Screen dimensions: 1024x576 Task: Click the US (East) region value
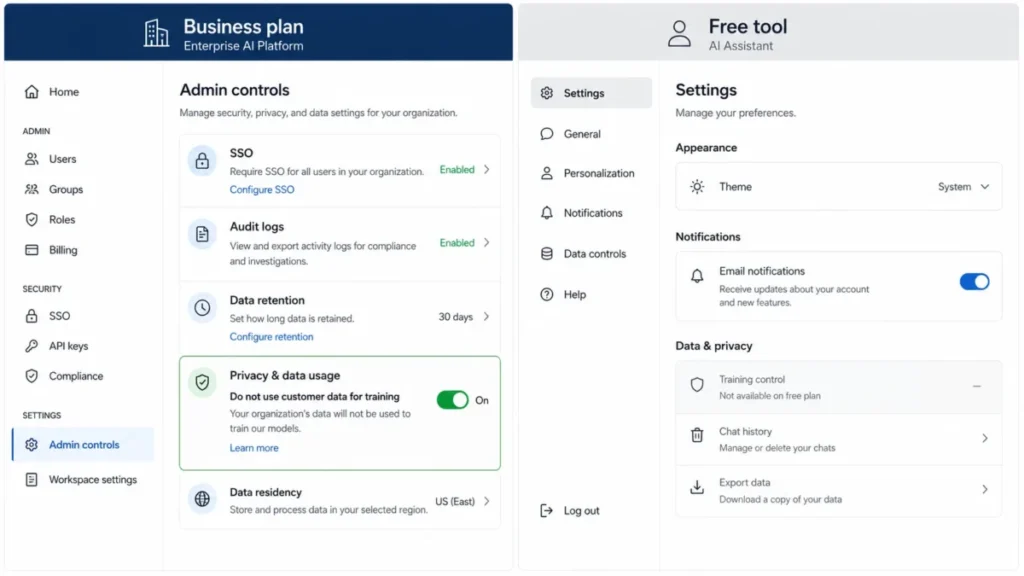click(x=455, y=501)
